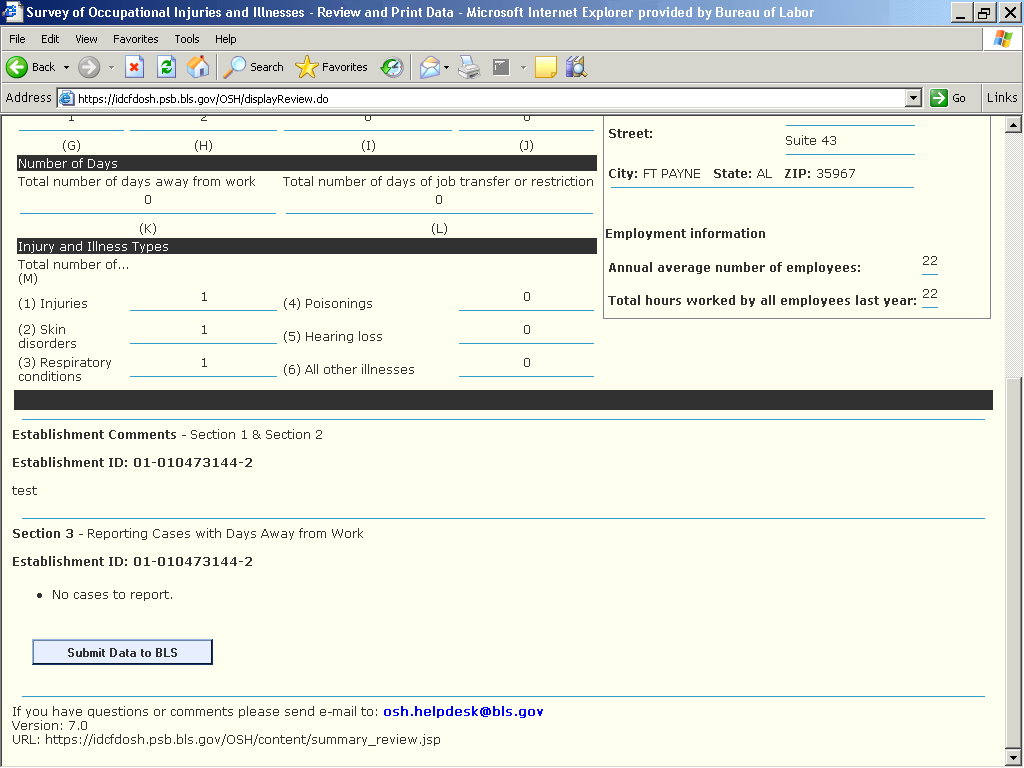Viewport: 1024px width, 768px height.
Task: Open the Favorites star panel
Action: [x=332, y=67]
